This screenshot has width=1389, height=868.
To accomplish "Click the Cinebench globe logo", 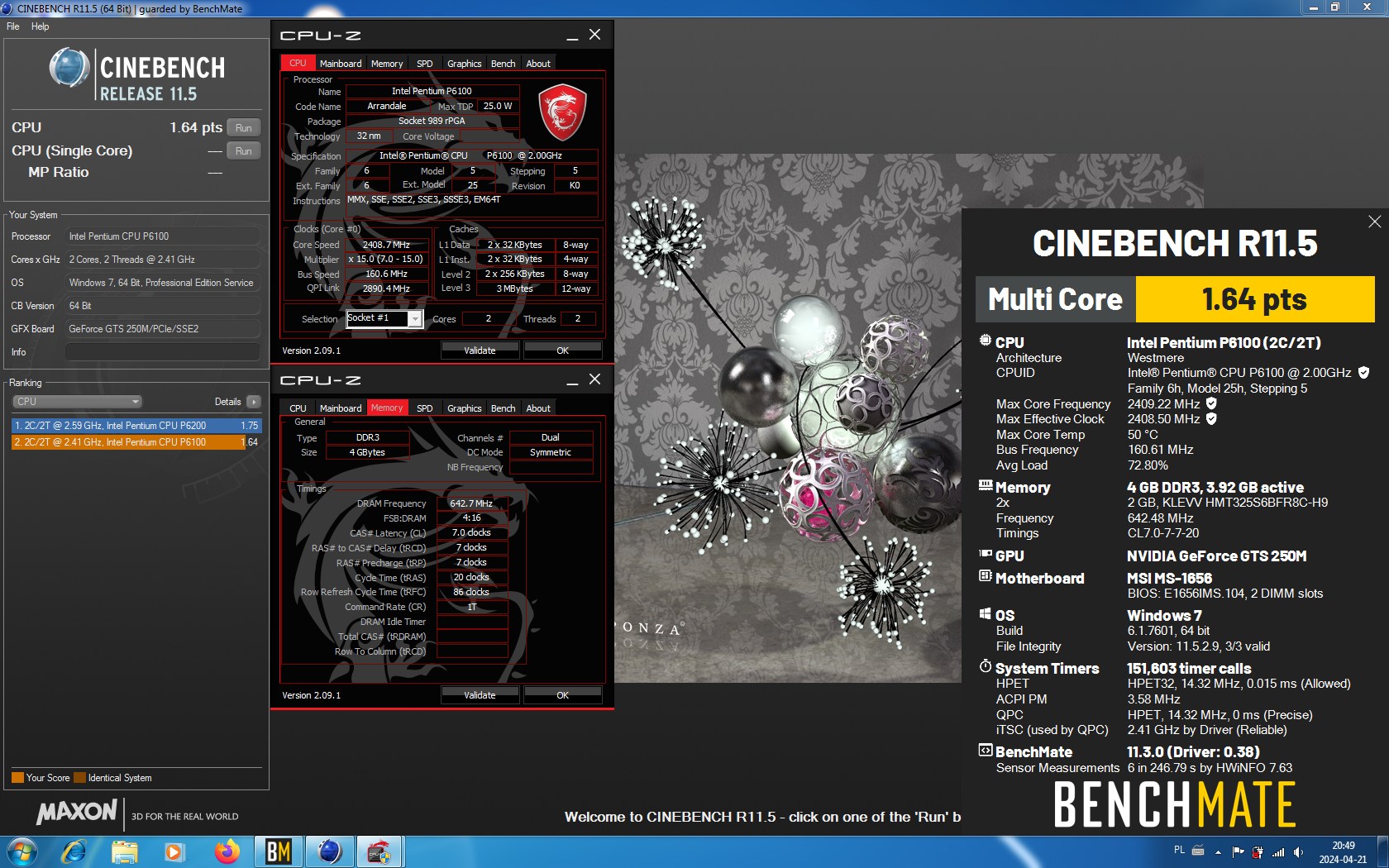I will coord(69,68).
